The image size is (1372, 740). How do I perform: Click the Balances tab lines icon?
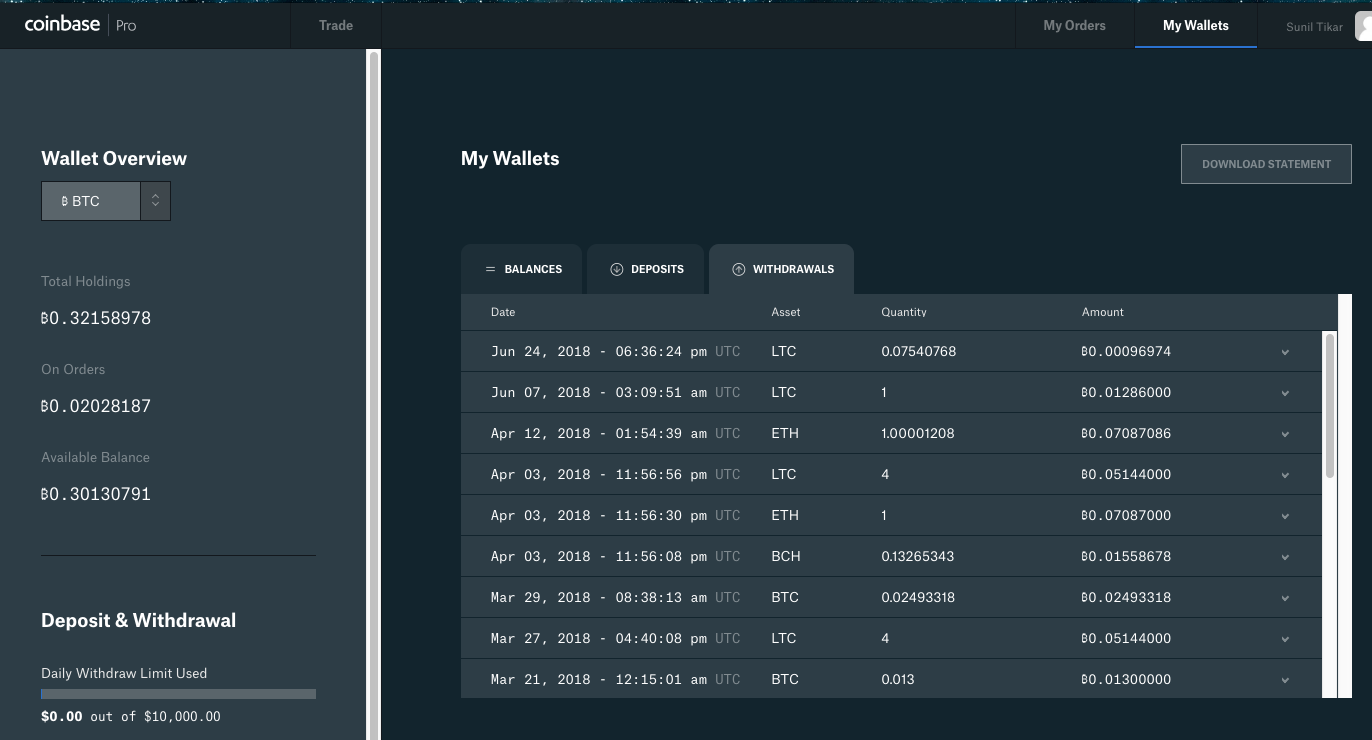pos(490,269)
